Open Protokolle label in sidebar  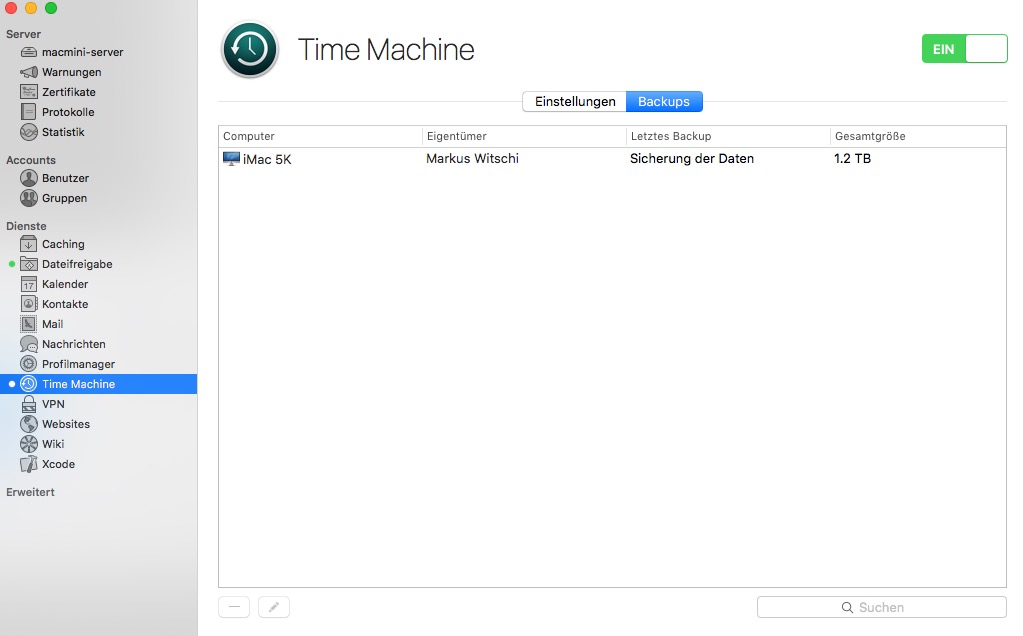[x=68, y=112]
